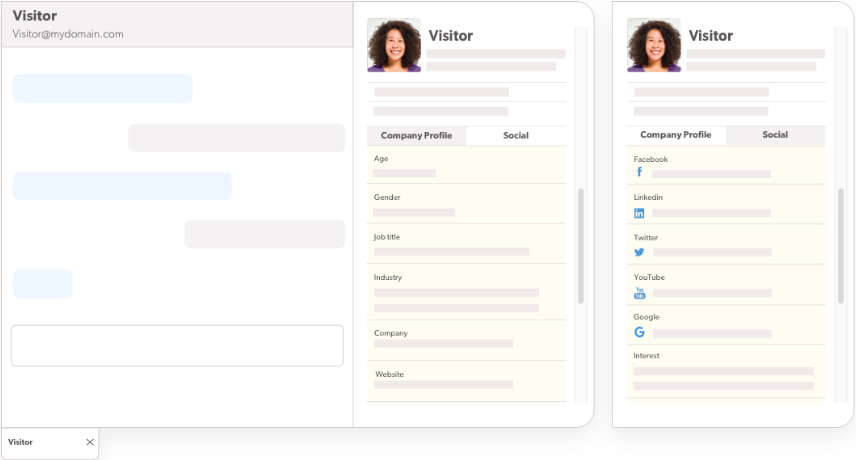Click the LinkedIn icon in the Social panel
Screen dimensions: 856x460
point(639,213)
